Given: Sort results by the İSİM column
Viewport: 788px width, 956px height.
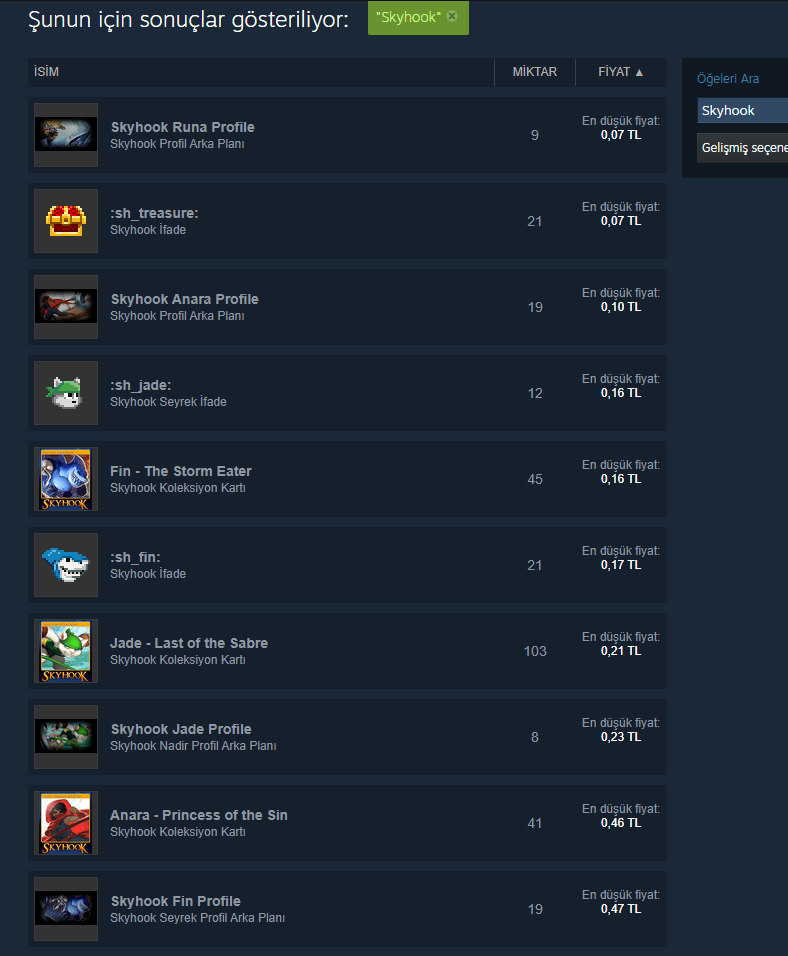Looking at the screenshot, I should pyautogui.click(x=46, y=72).
